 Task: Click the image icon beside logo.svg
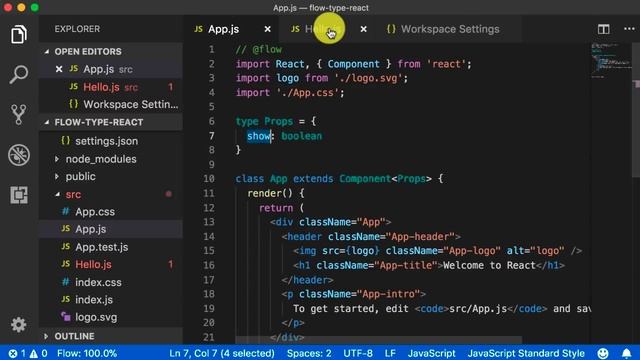(x=65, y=316)
